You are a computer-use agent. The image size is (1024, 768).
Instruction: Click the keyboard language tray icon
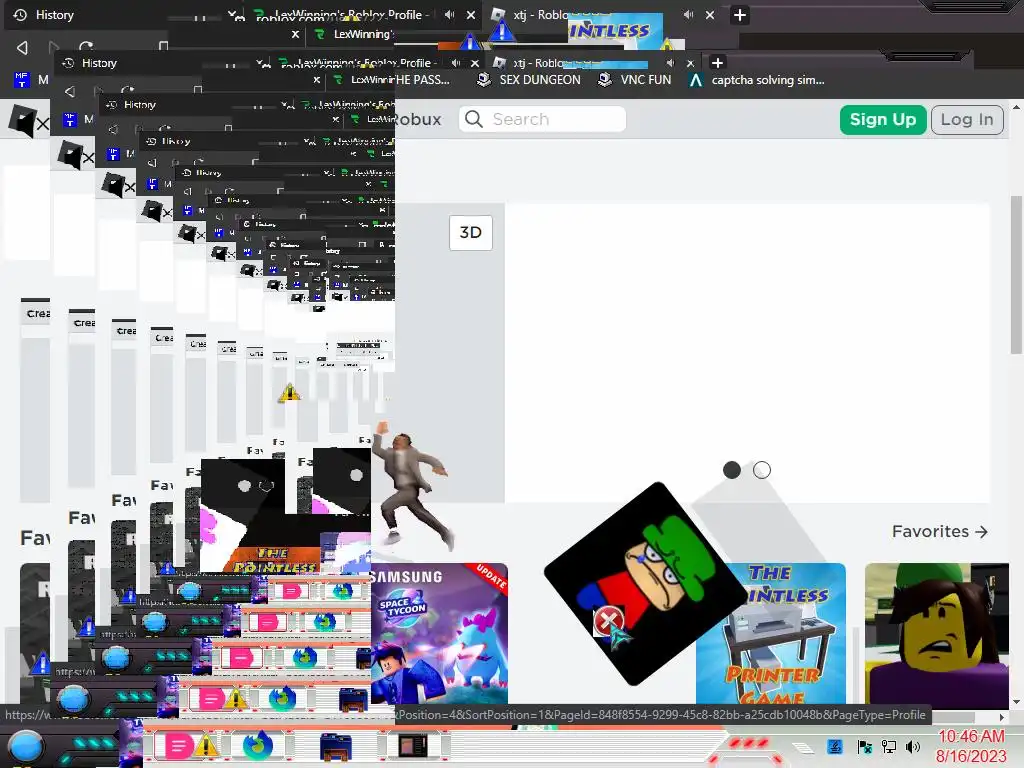(x=835, y=746)
